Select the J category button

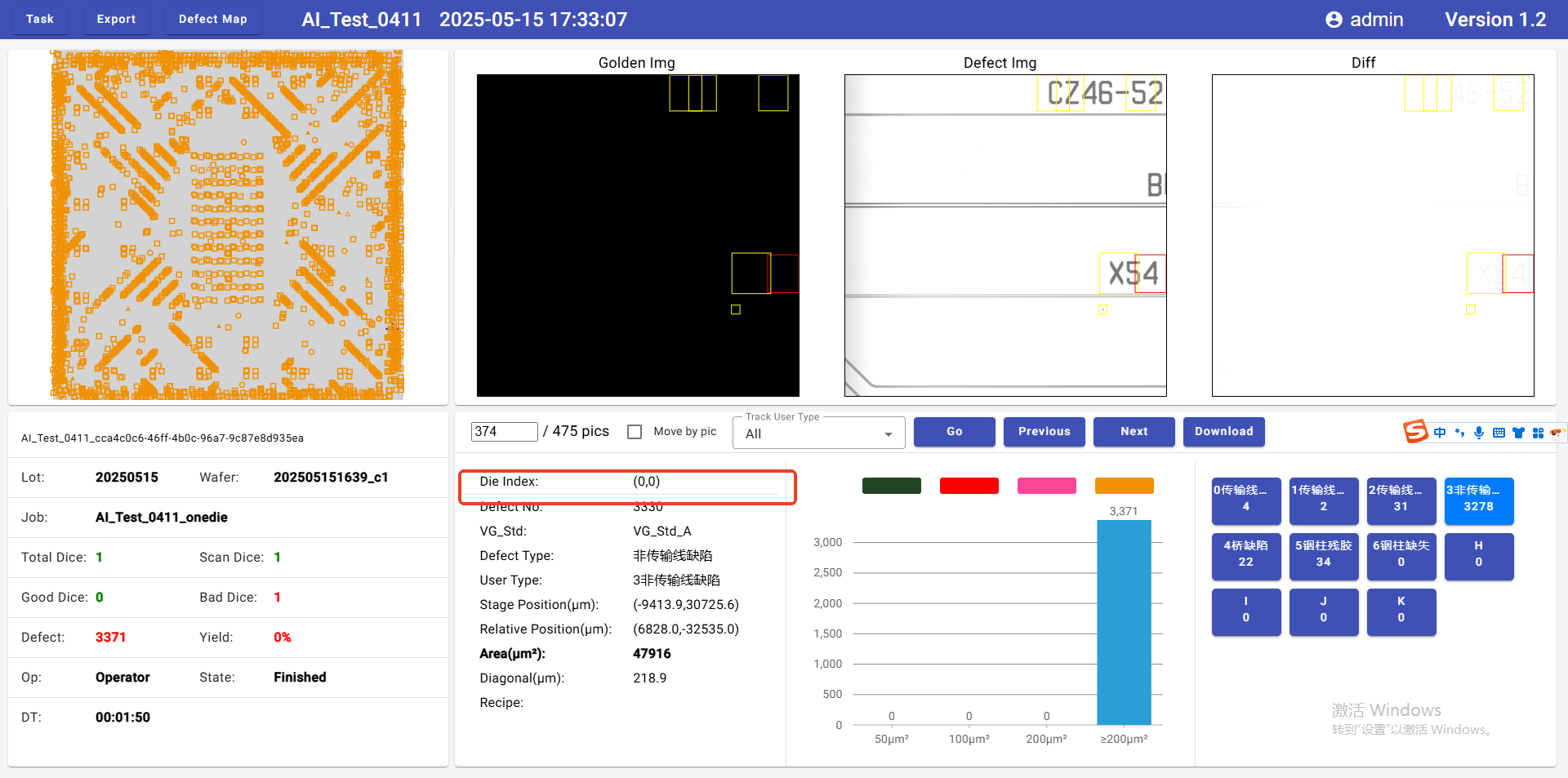(x=1324, y=611)
